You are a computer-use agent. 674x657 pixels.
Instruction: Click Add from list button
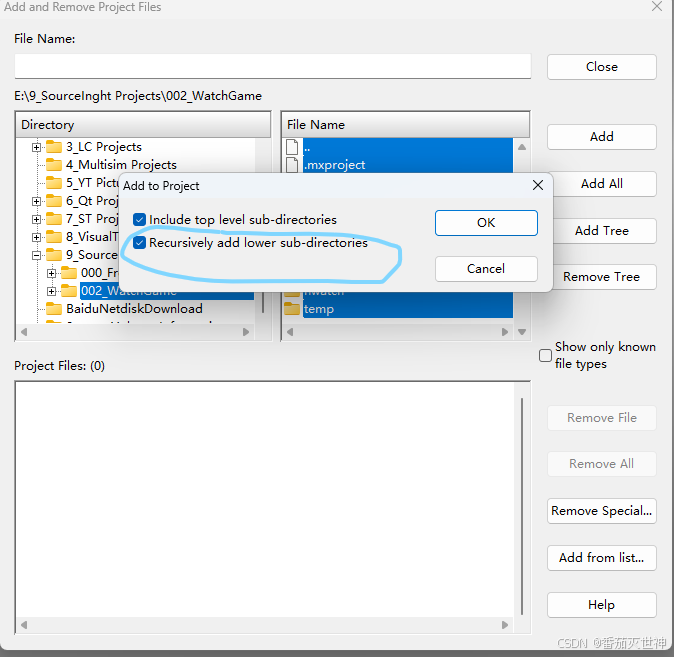click(x=601, y=558)
